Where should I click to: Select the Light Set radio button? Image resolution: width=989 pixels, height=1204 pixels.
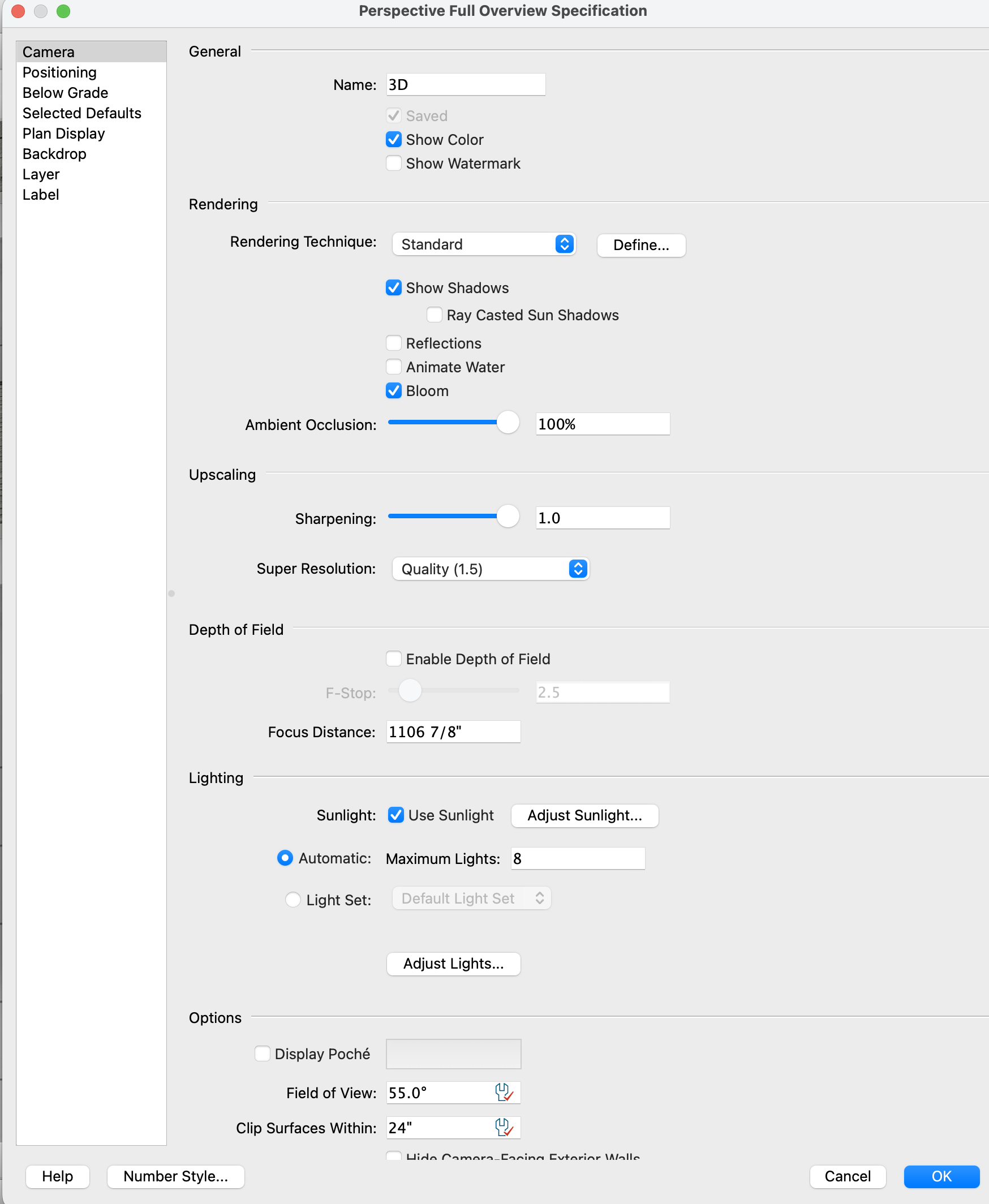pos(293,899)
